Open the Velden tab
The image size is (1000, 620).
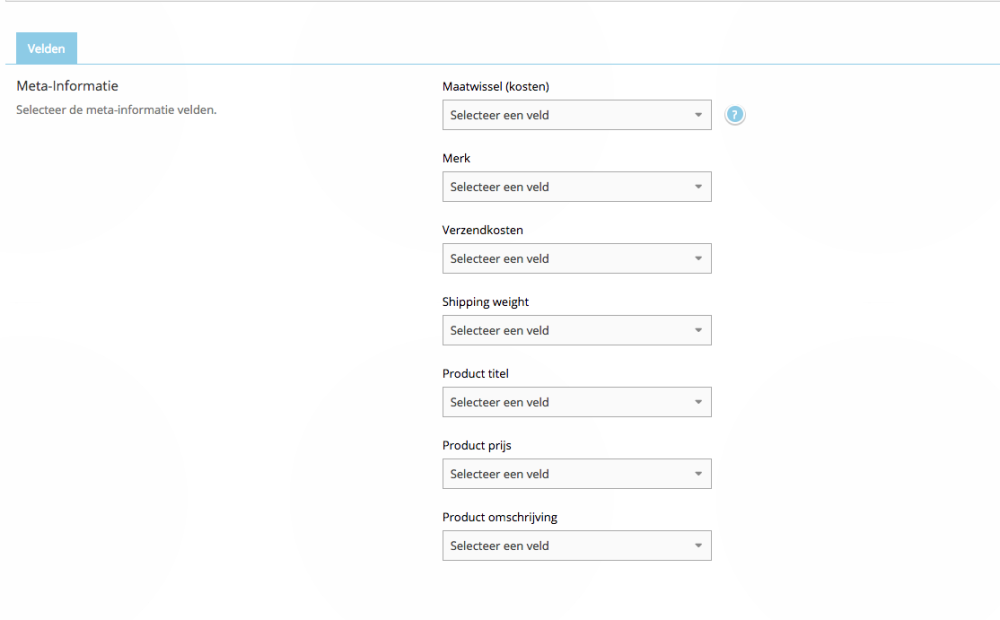pyautogui.click(x=46, y=49)
